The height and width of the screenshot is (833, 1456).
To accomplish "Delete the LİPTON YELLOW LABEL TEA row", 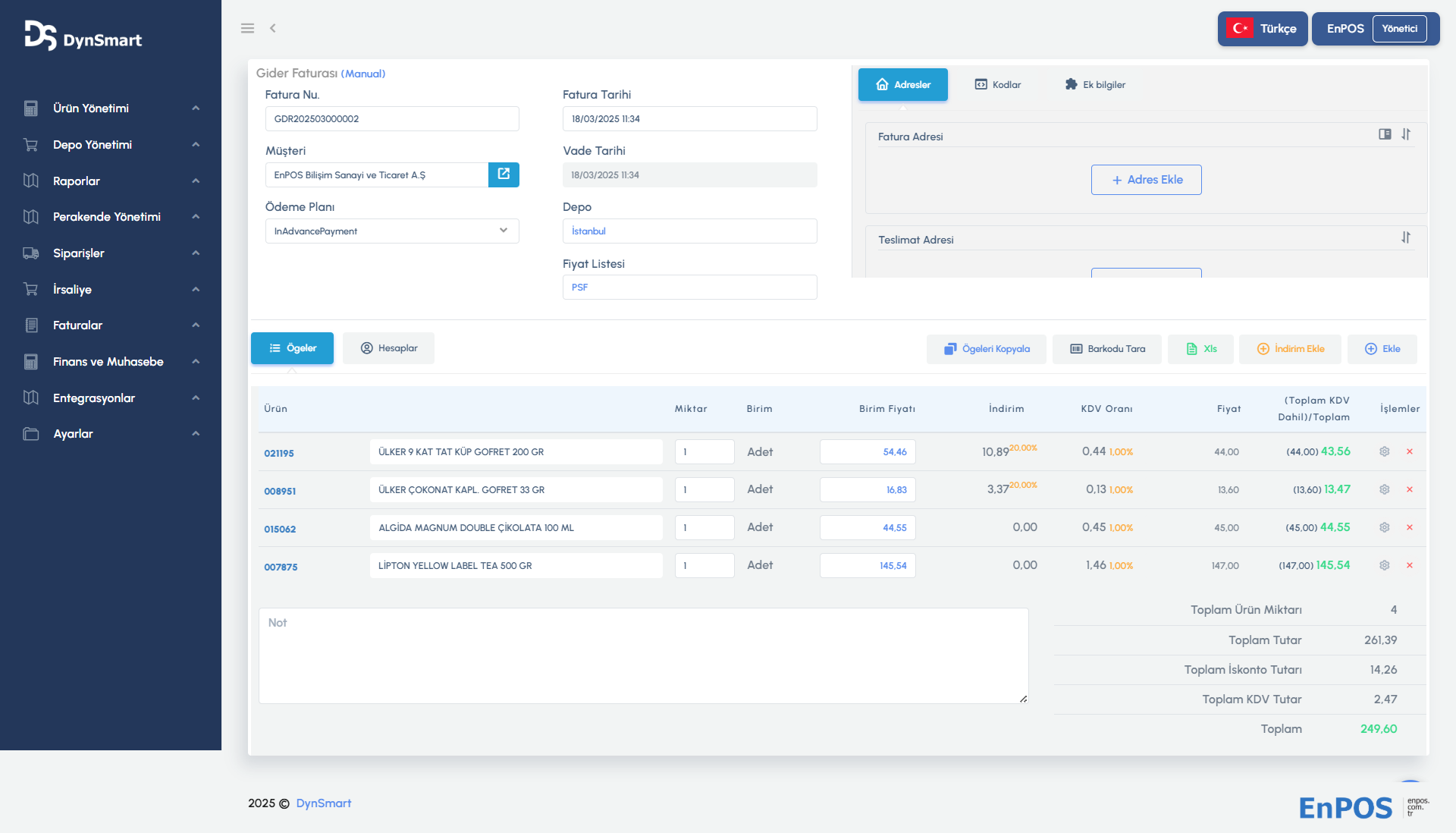I will [x=1410, y=565].
